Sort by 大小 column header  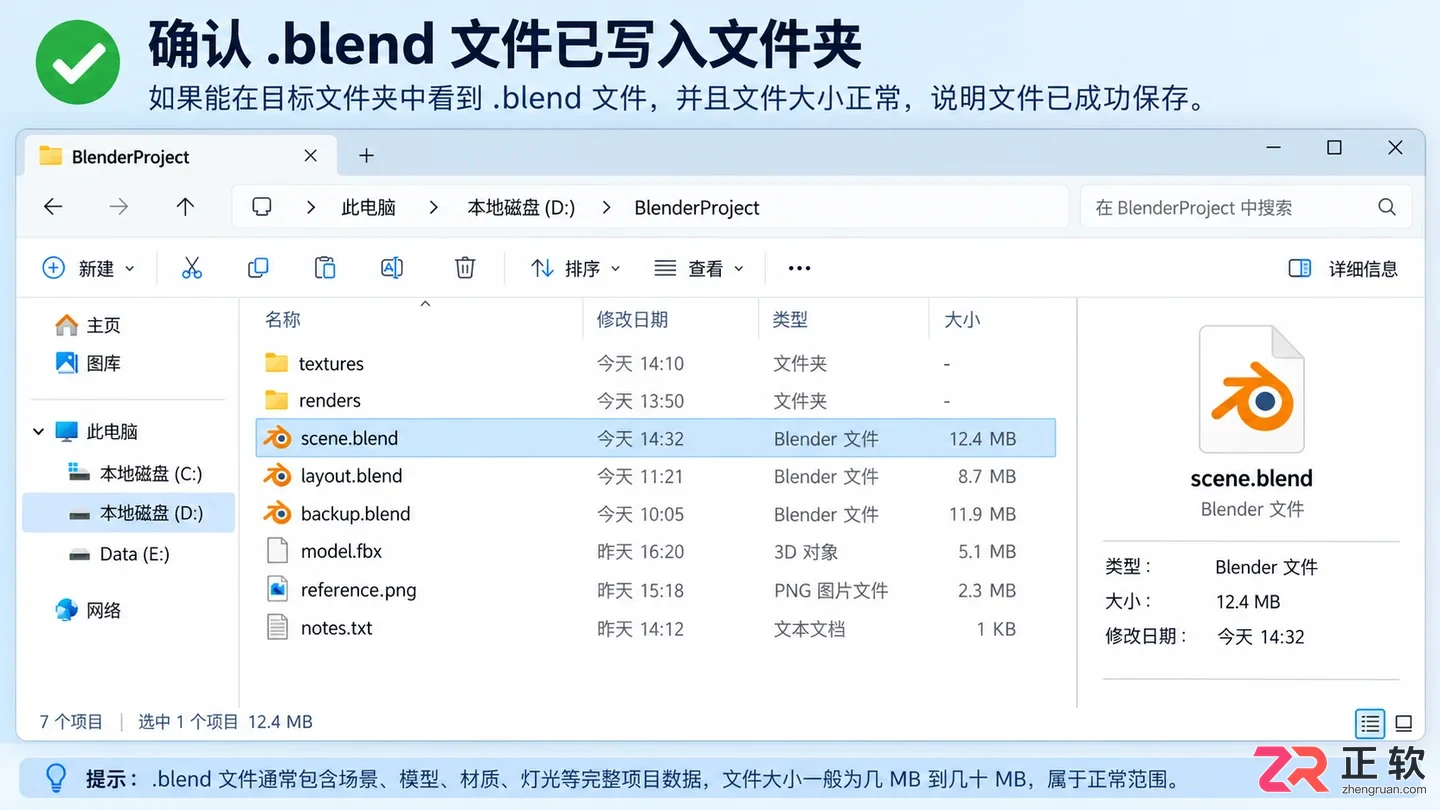point(962,319)
